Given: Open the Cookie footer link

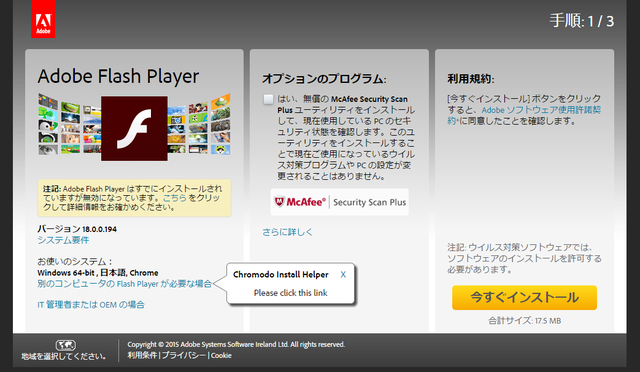Looking at the screenshot, I should [221, 356].
